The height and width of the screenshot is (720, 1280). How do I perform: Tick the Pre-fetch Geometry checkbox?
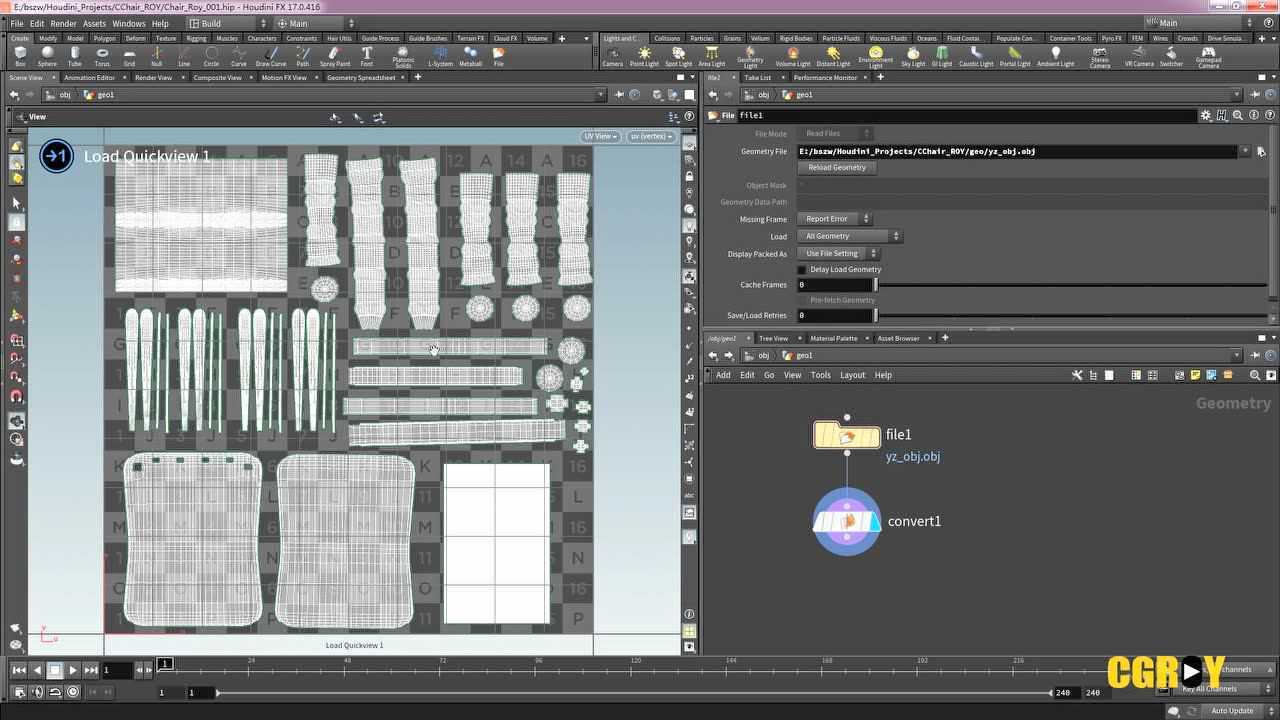pos(802,300)
